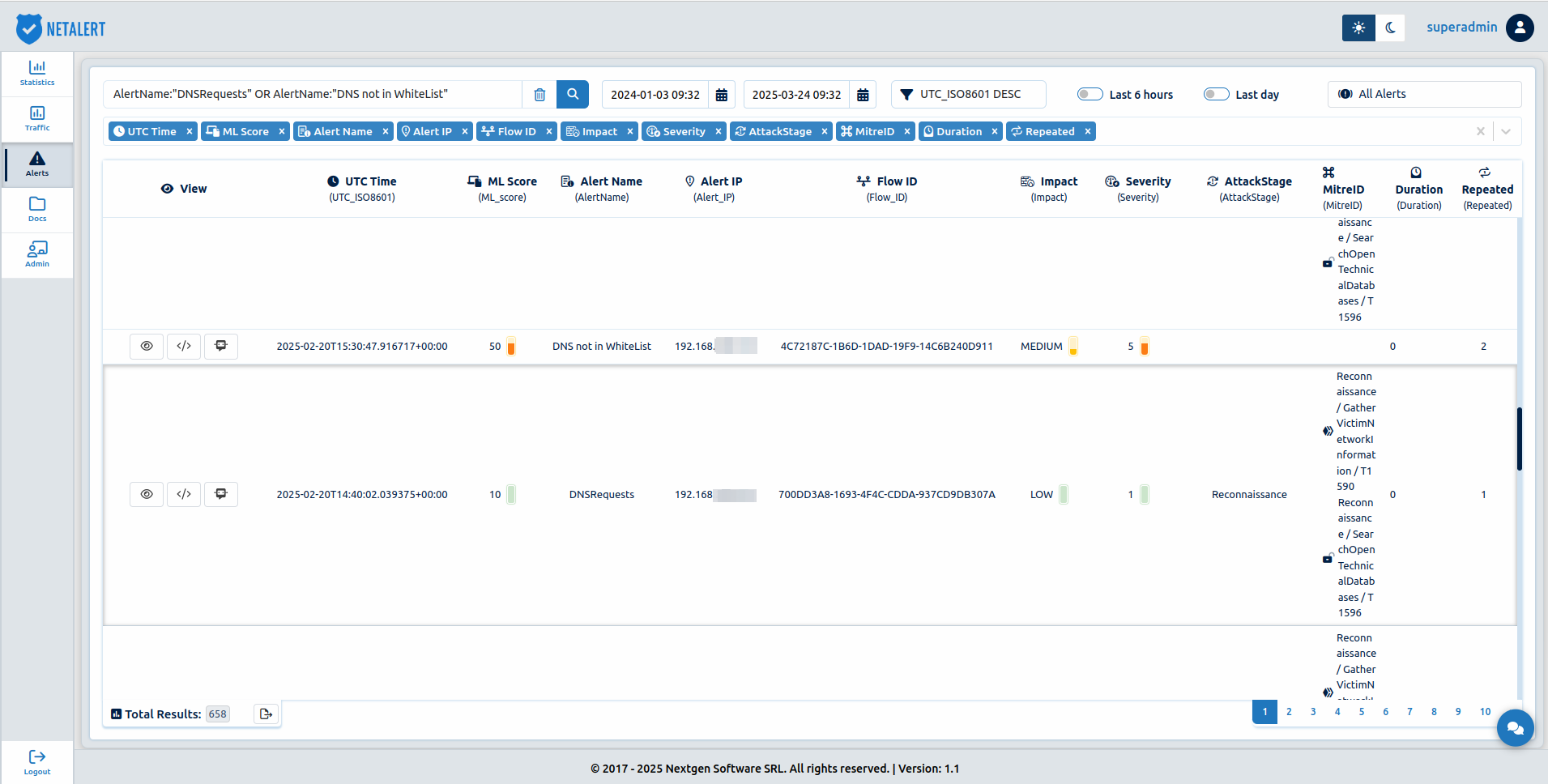Open monitor view for the DNSRequests alert
Screen dimensions: 1548x784
pyautogui.click(x=221, y=494)
